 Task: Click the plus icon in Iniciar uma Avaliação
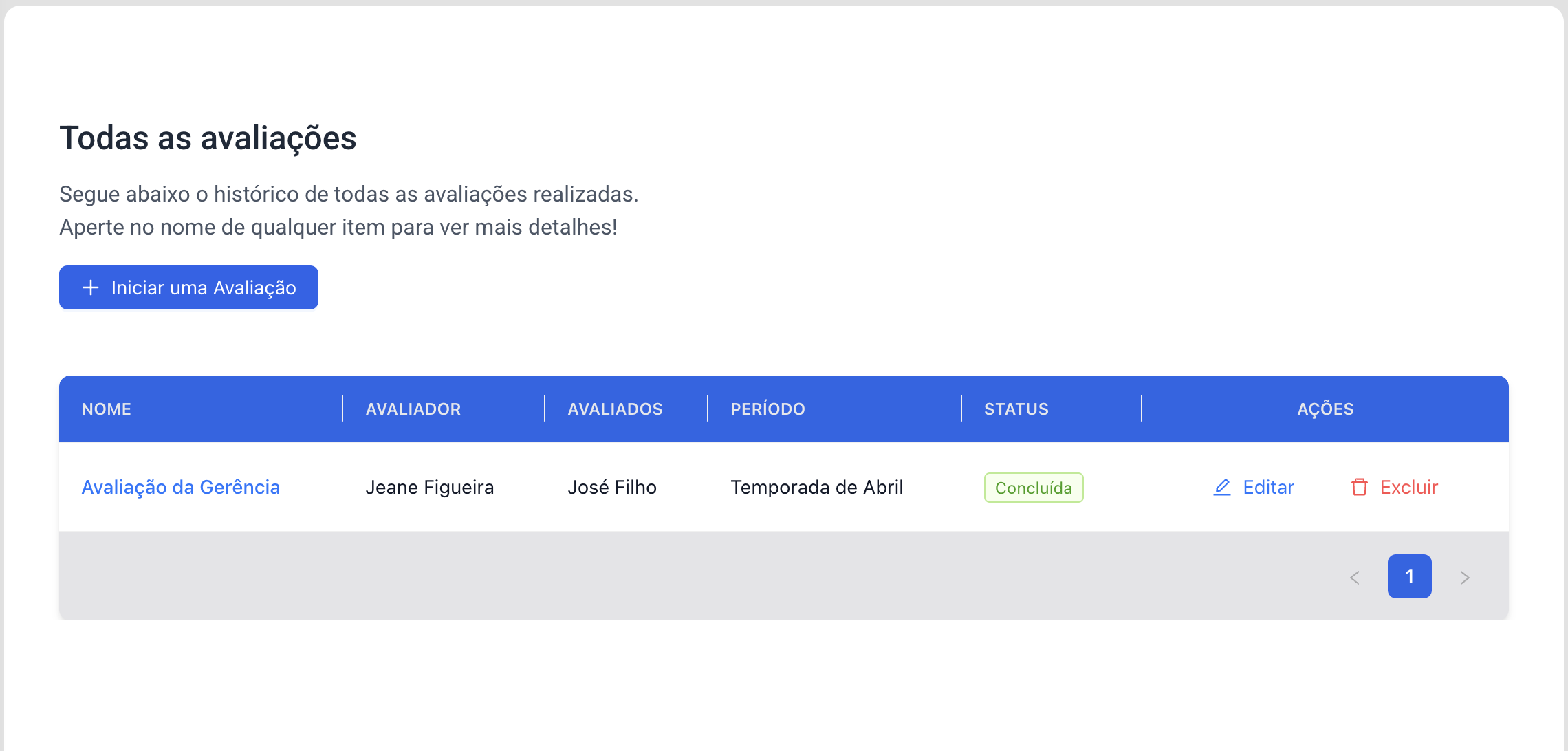91,287
